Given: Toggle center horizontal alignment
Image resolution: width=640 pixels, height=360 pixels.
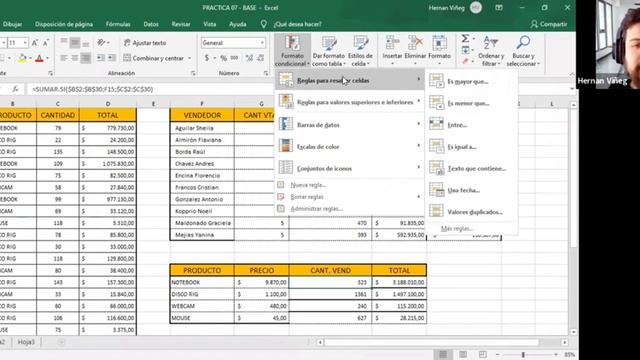Looking at the screenshot, I should tap(75, 58).
